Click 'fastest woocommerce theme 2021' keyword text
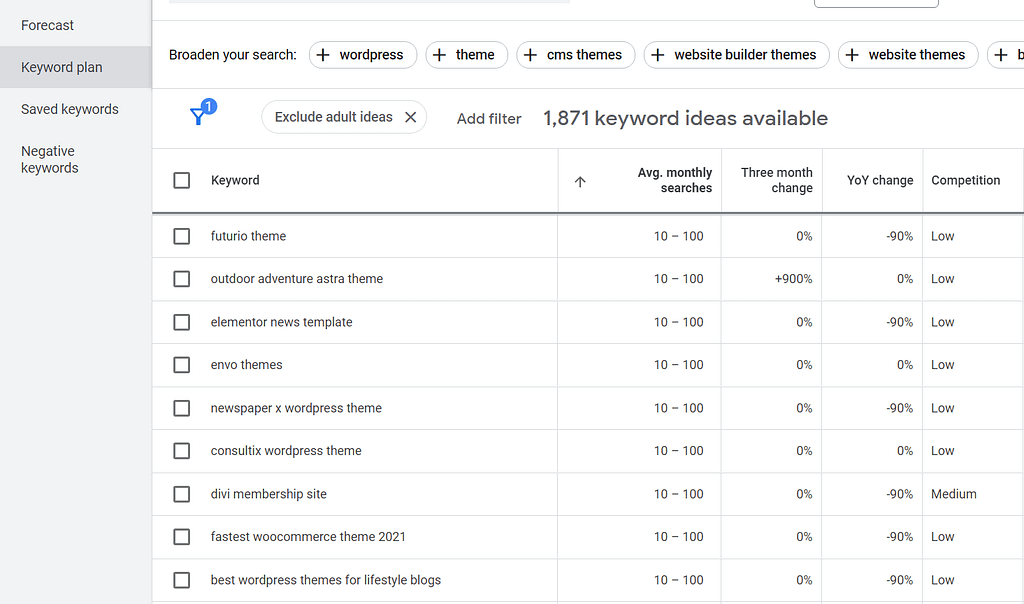Screen dimensions: 1024x604 click(x=308, y=537)
